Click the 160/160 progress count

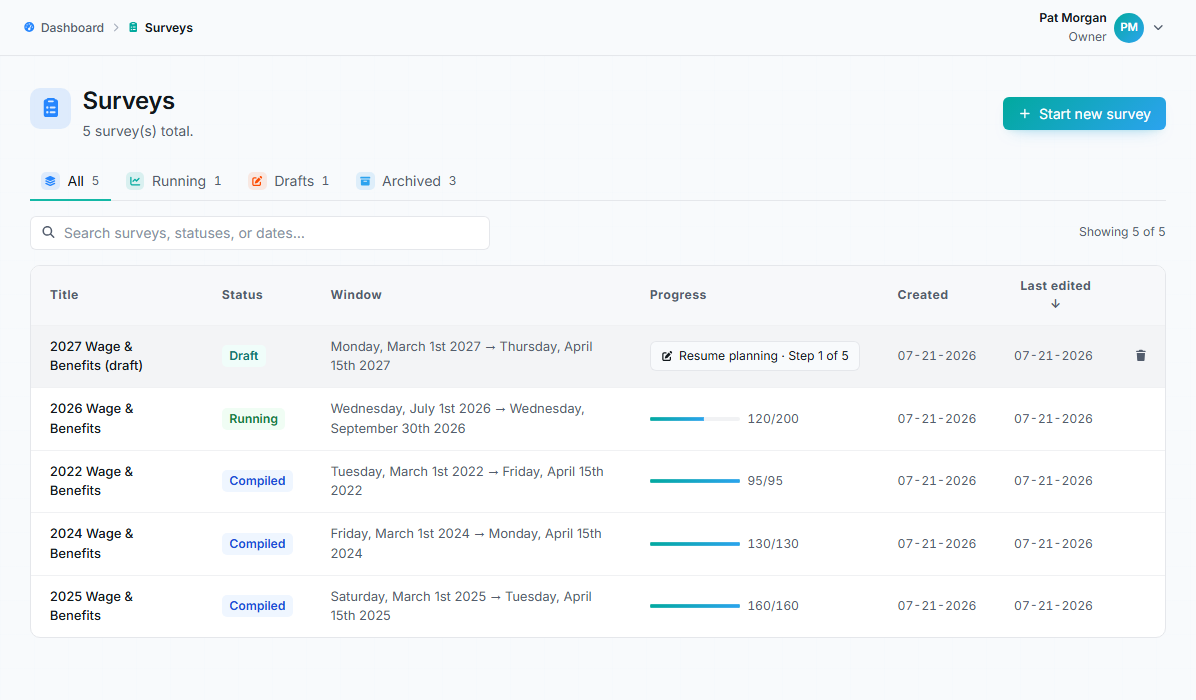tap(773, 606)
